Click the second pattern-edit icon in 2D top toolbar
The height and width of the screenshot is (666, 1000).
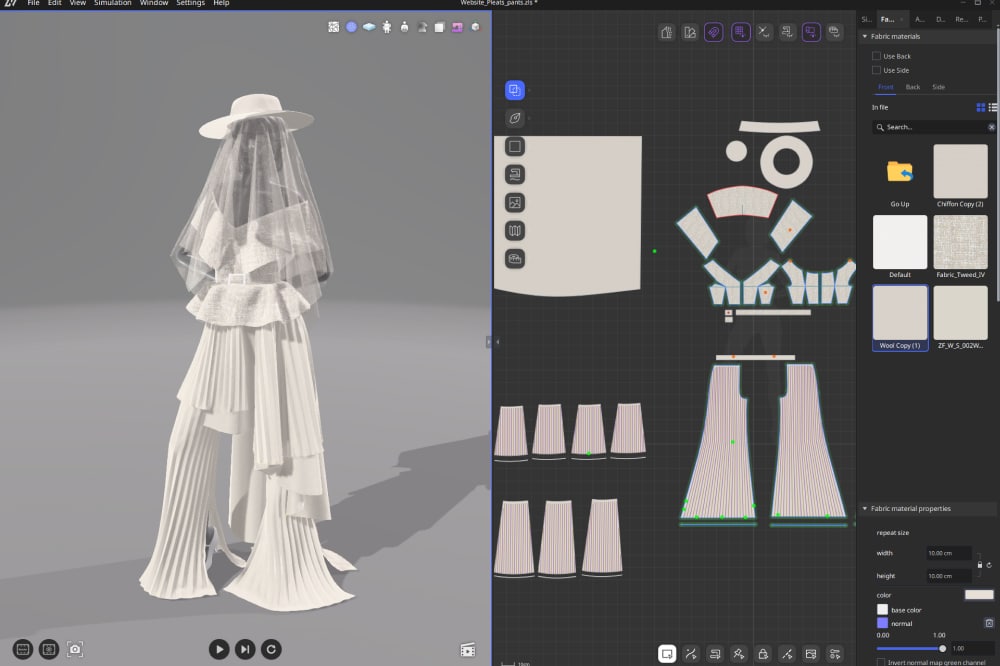(x=690, y=32)
